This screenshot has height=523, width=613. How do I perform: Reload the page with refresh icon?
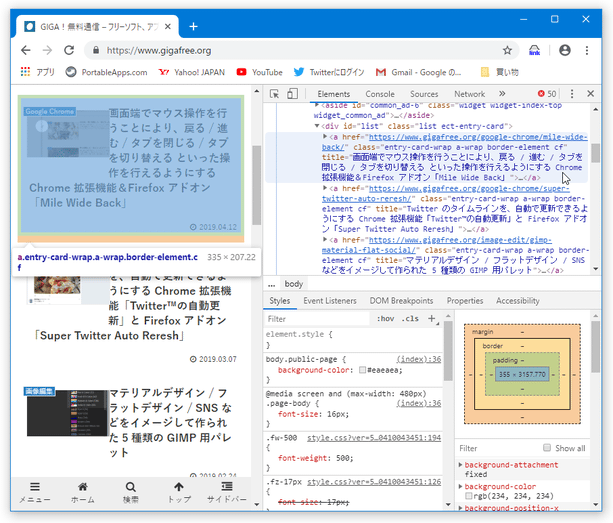point(69,50)
